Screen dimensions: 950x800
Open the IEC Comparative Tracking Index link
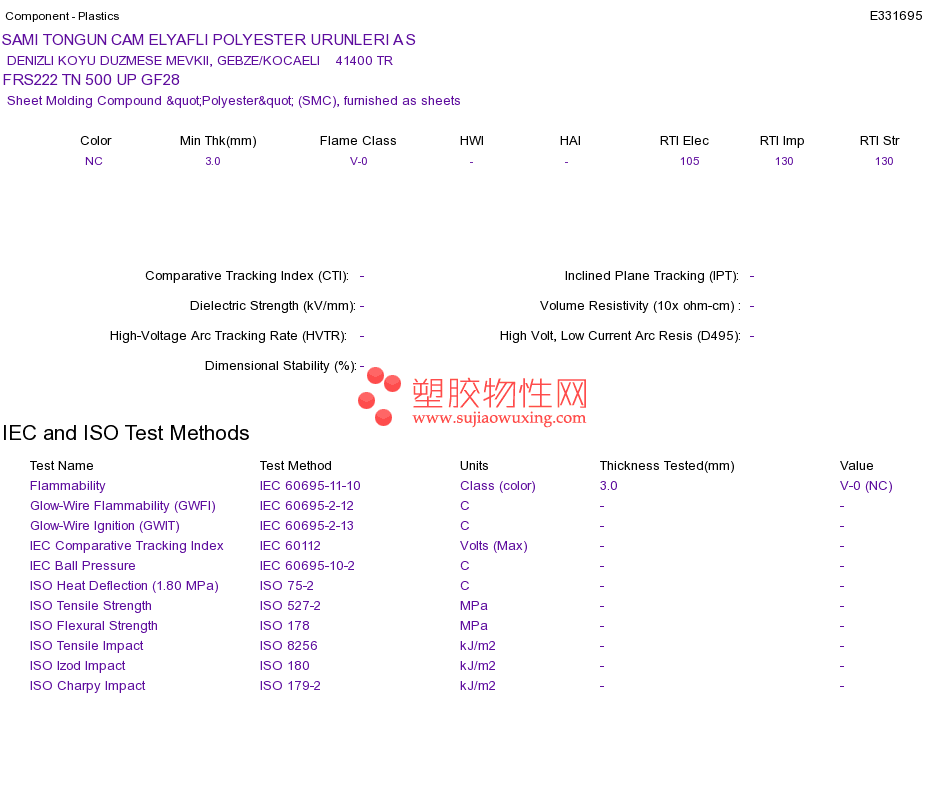pos(127,546)
